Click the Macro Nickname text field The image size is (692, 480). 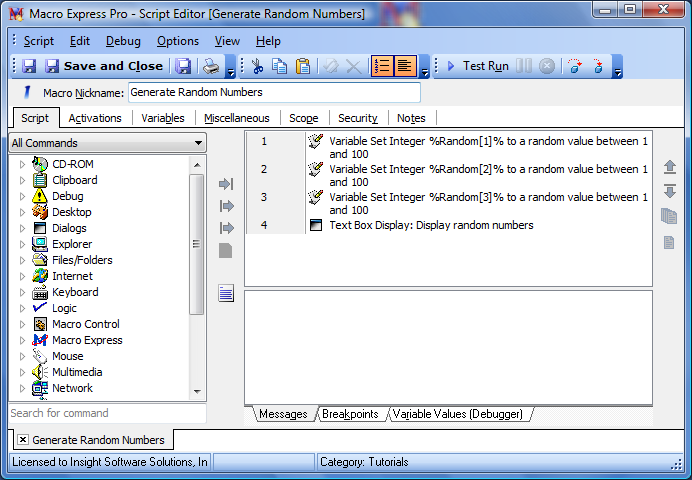[274, 92]
